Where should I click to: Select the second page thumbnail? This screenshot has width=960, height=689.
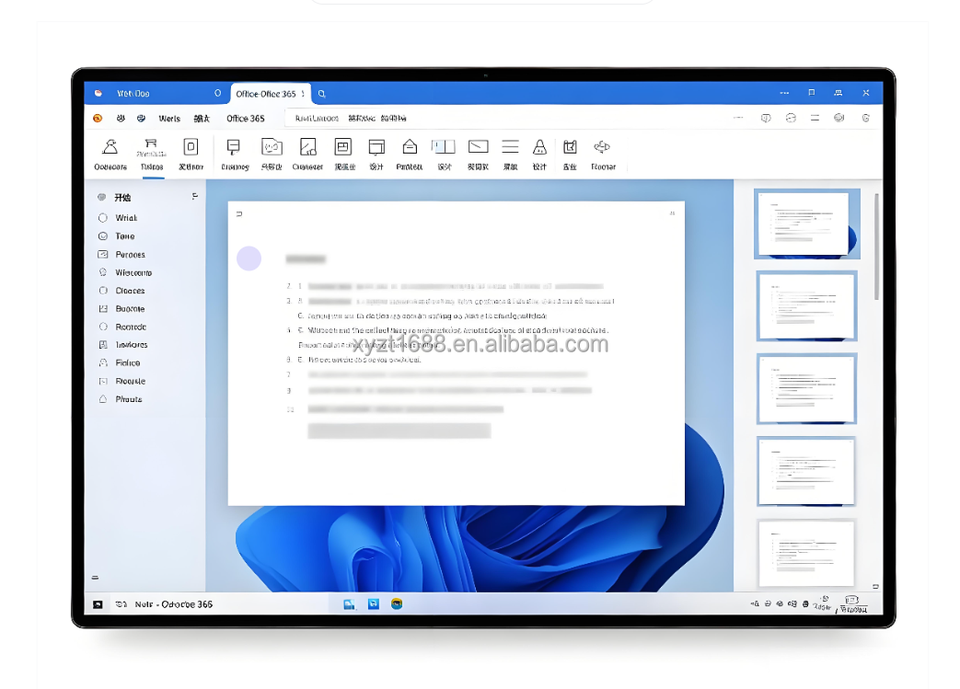807,306
